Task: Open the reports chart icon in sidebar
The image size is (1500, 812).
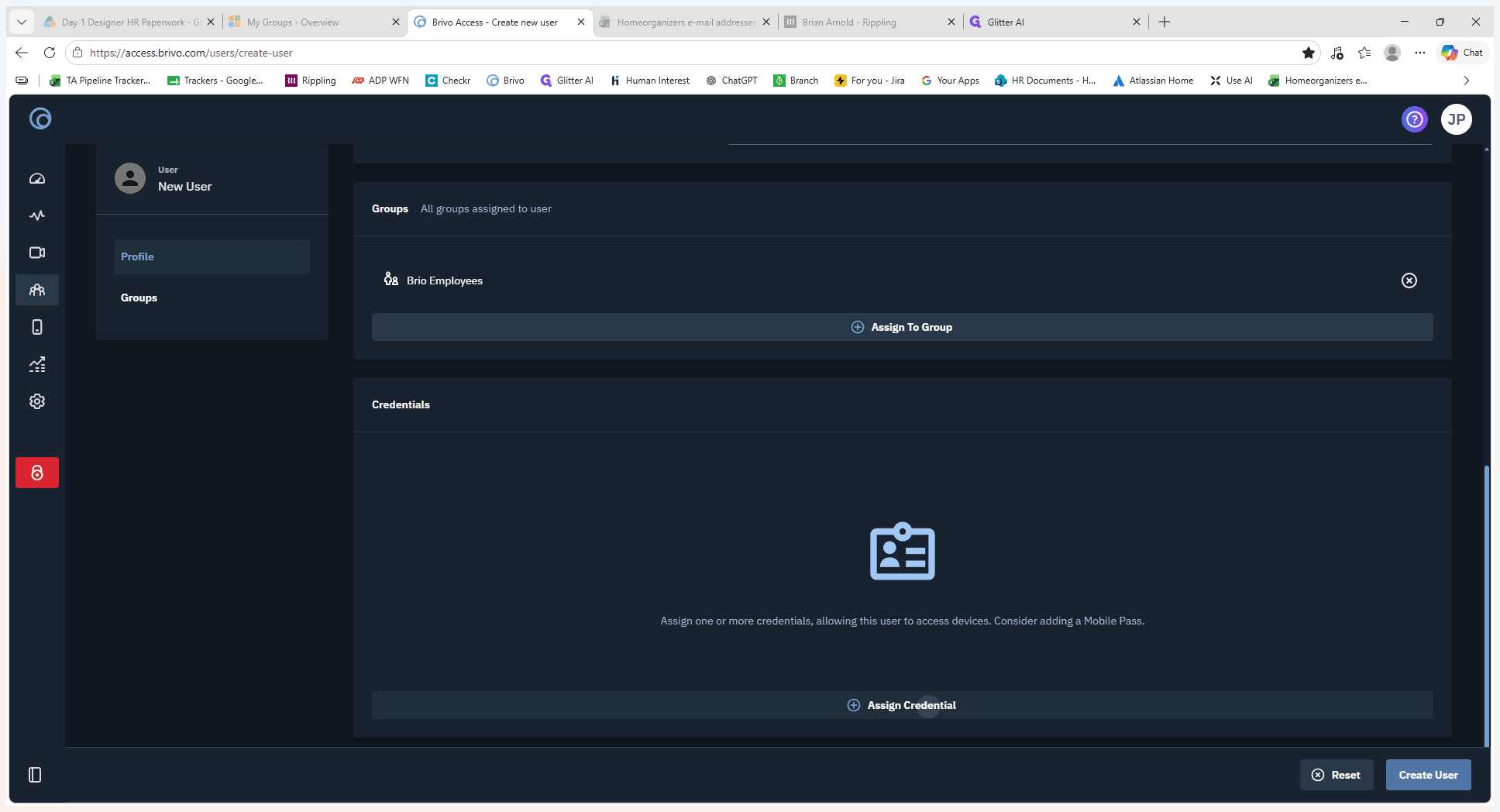Action: pyautogui.click(x=37, y=364)
